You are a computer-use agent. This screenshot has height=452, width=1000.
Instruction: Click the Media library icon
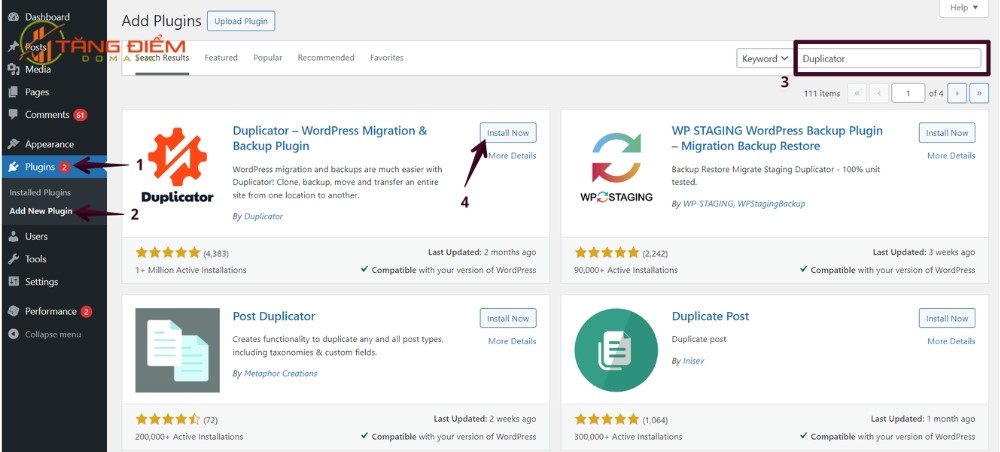(x=13, y=69)
